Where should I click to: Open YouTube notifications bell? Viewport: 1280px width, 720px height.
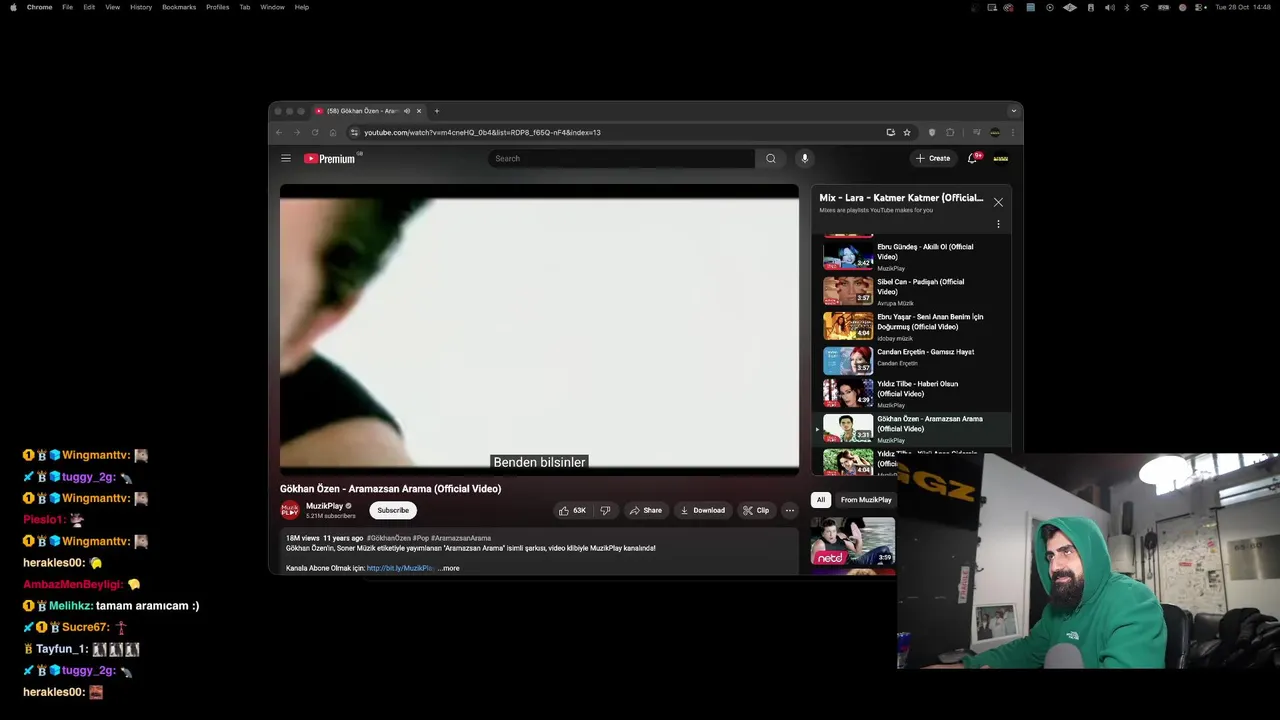(x=972, y=158)
